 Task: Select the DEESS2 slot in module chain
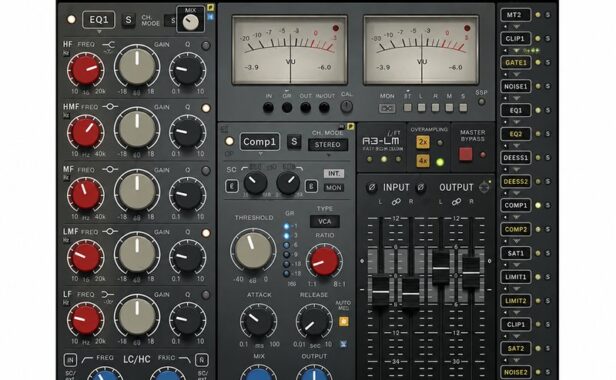(515, 182)
